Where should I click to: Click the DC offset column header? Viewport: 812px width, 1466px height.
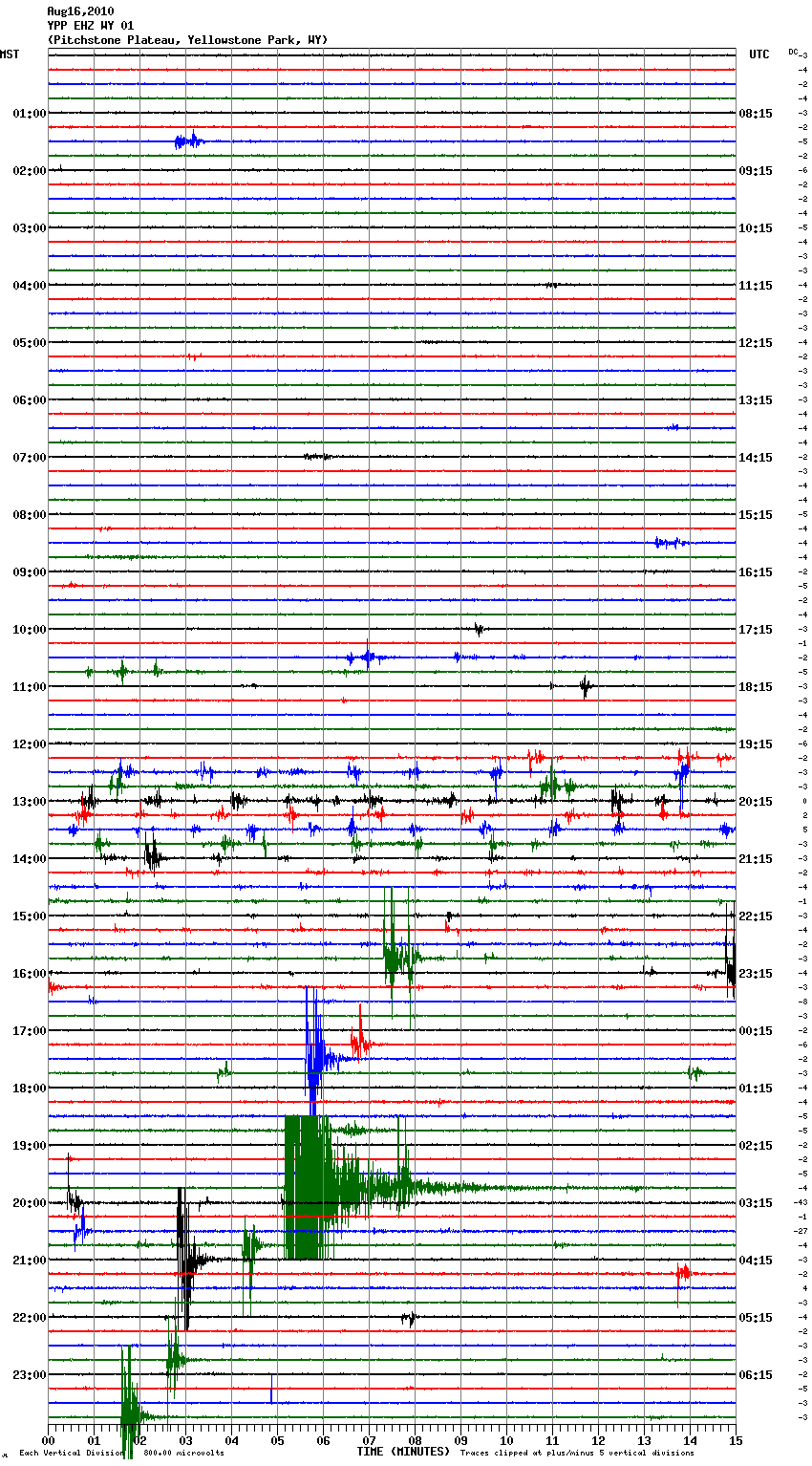point(793,52)
